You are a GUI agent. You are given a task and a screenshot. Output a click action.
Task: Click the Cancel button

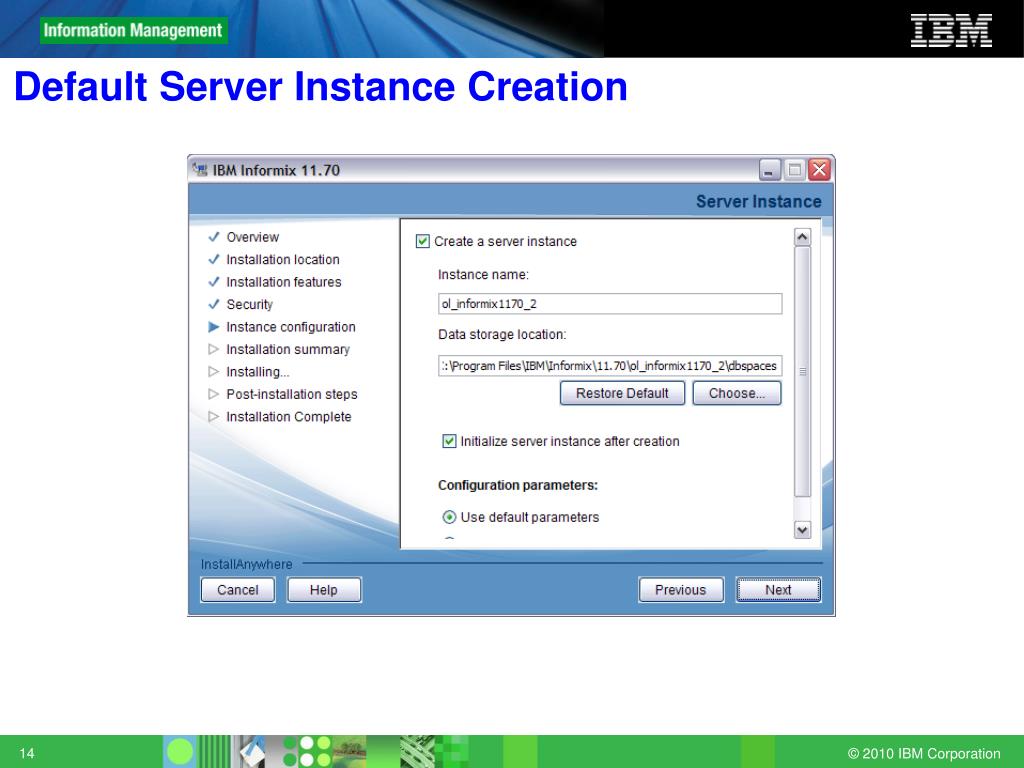238,590
